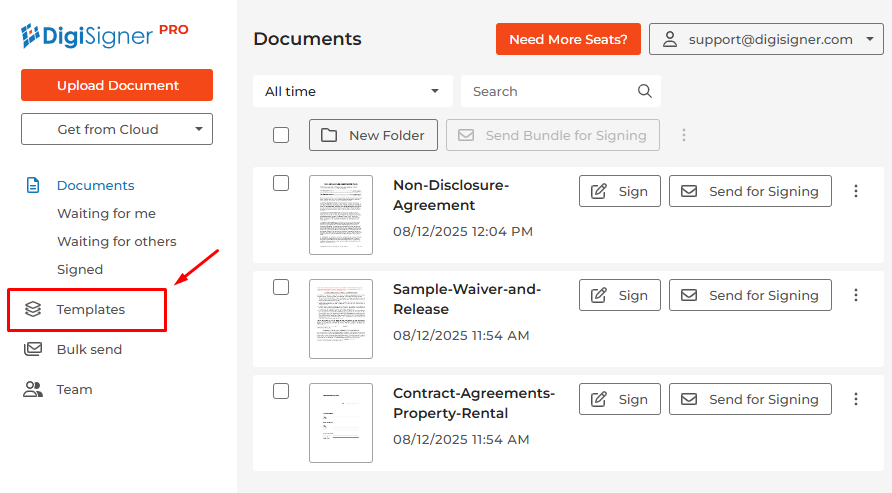Expand the All time filter dropdown

[x=352, y=91]
